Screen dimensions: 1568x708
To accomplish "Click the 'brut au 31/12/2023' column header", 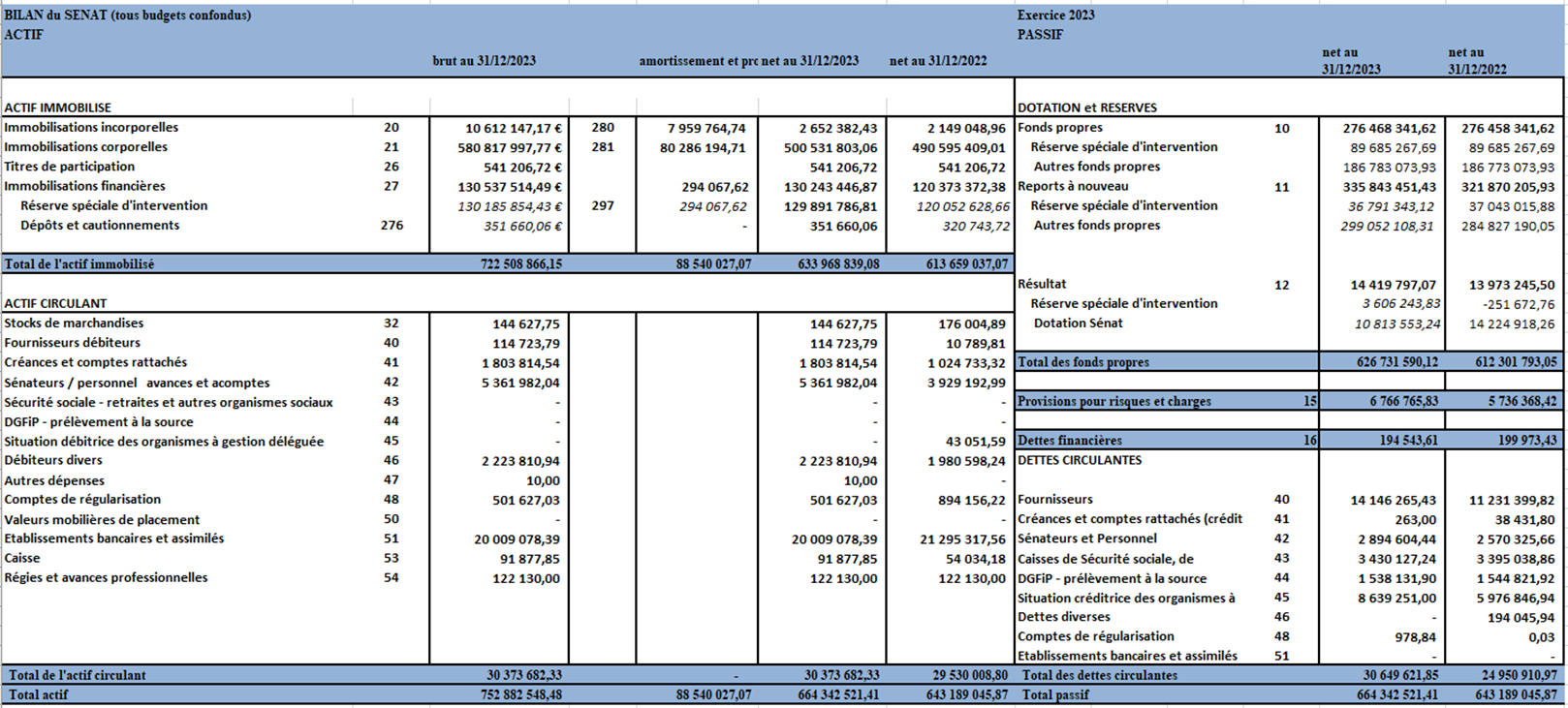I will (x=484, y=60).
